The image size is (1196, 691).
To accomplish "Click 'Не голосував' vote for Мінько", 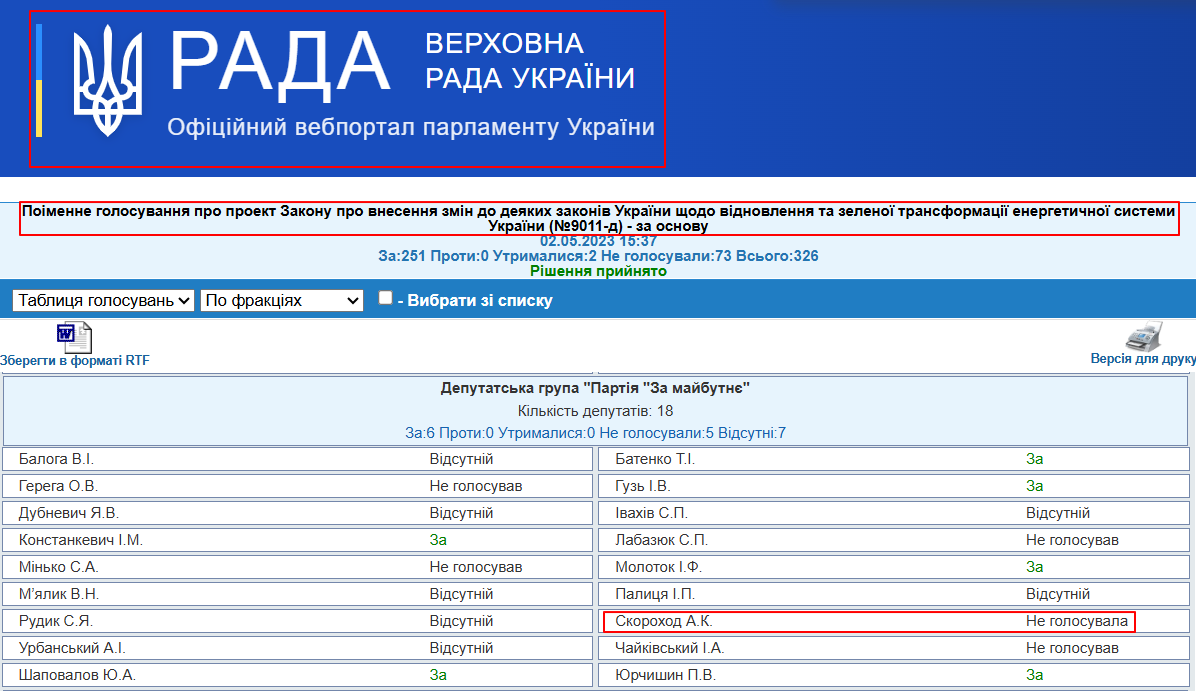I will [476, 567].
